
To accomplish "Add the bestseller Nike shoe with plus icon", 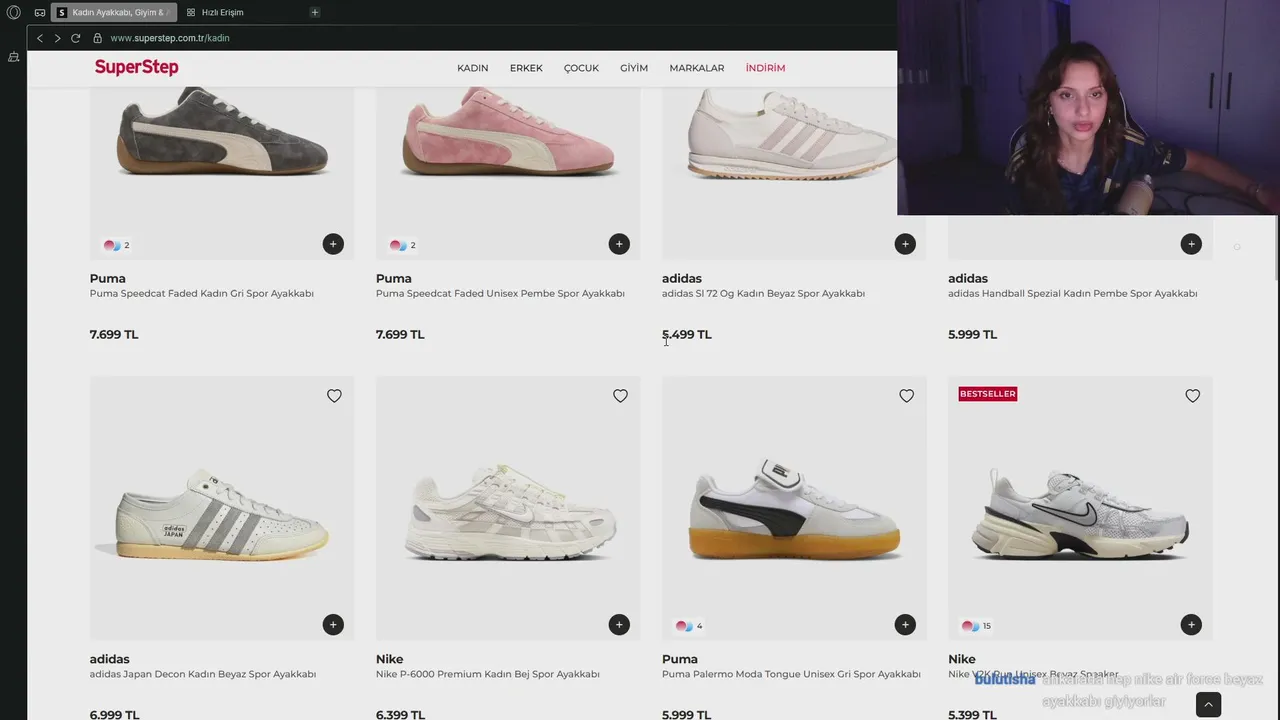I will coord(1191,625).
